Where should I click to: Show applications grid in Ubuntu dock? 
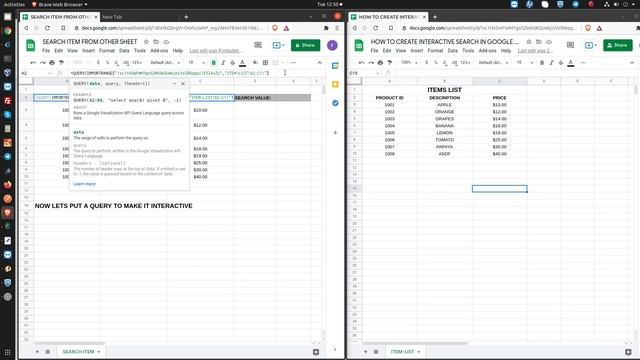(7, 352)
